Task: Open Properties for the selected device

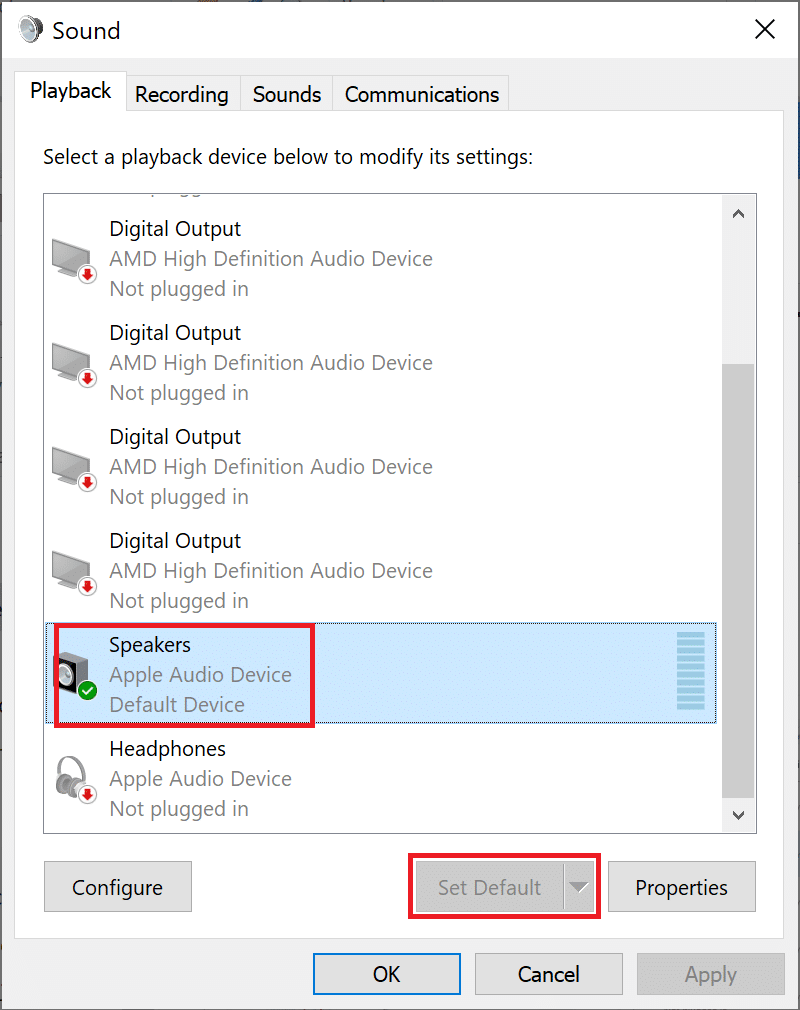Action: click(x=681, y=886)
